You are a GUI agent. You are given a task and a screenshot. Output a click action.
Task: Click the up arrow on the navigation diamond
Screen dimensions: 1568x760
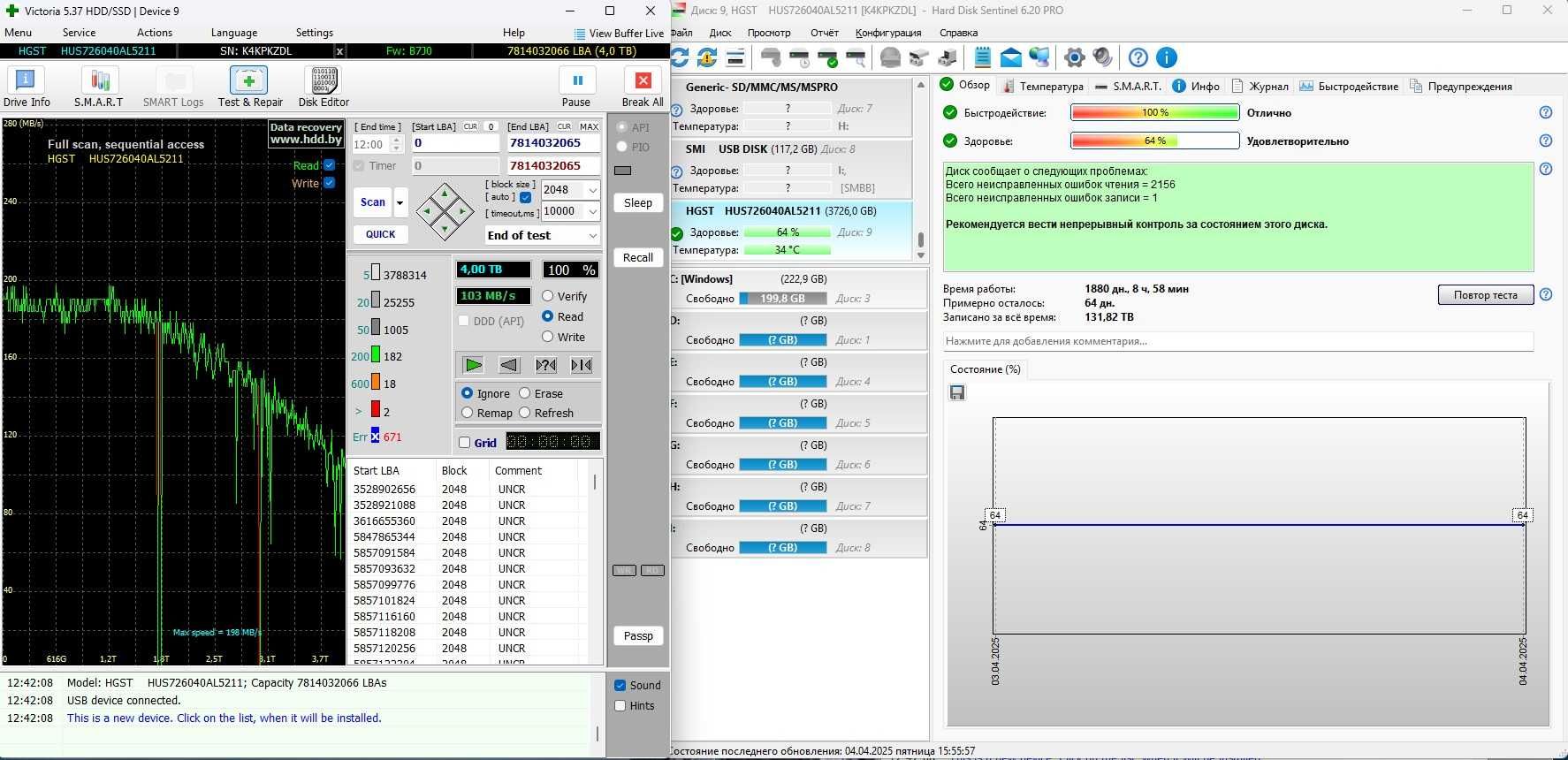point(445,194)
